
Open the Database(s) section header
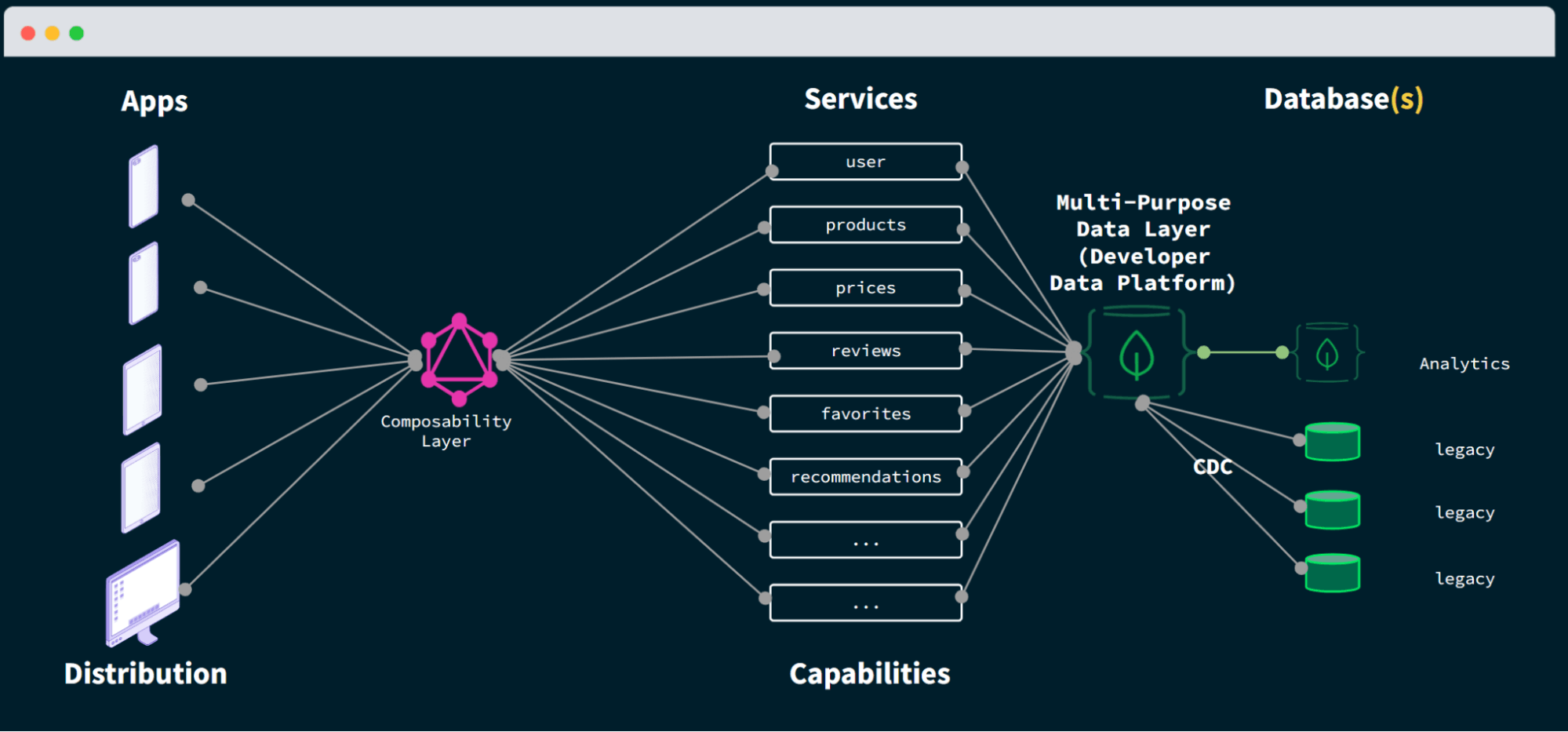(x=1343, y=99)
